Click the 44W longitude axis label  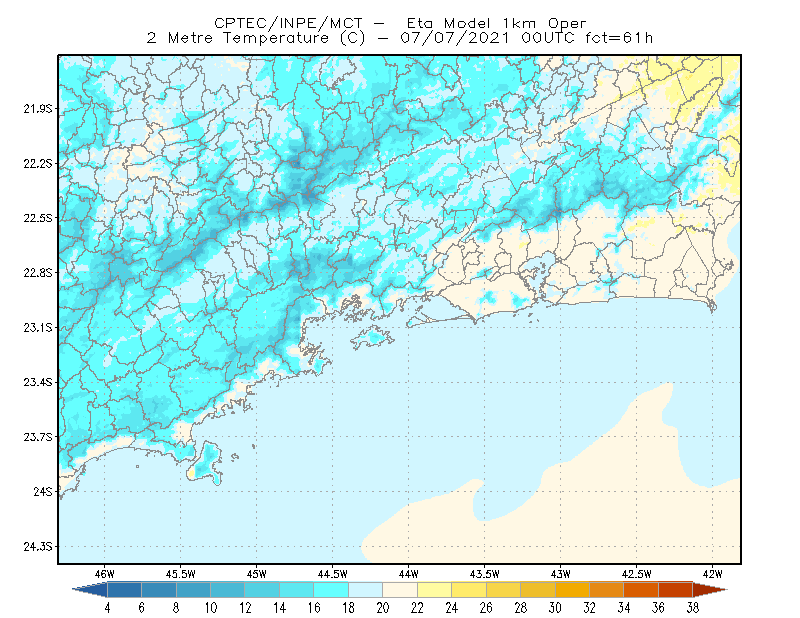click(x=408, y=574)
